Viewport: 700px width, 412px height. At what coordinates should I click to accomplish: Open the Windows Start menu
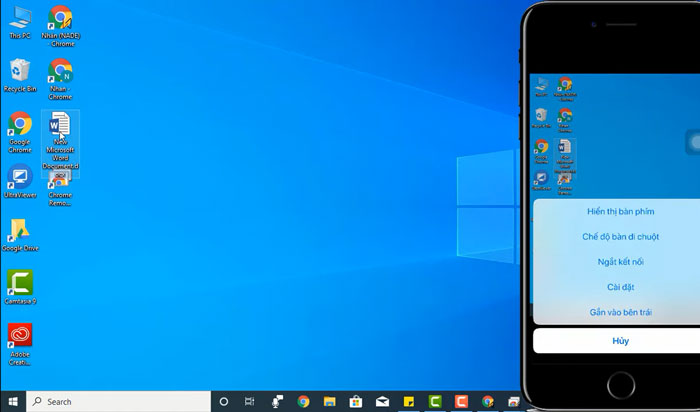(13, 401)
